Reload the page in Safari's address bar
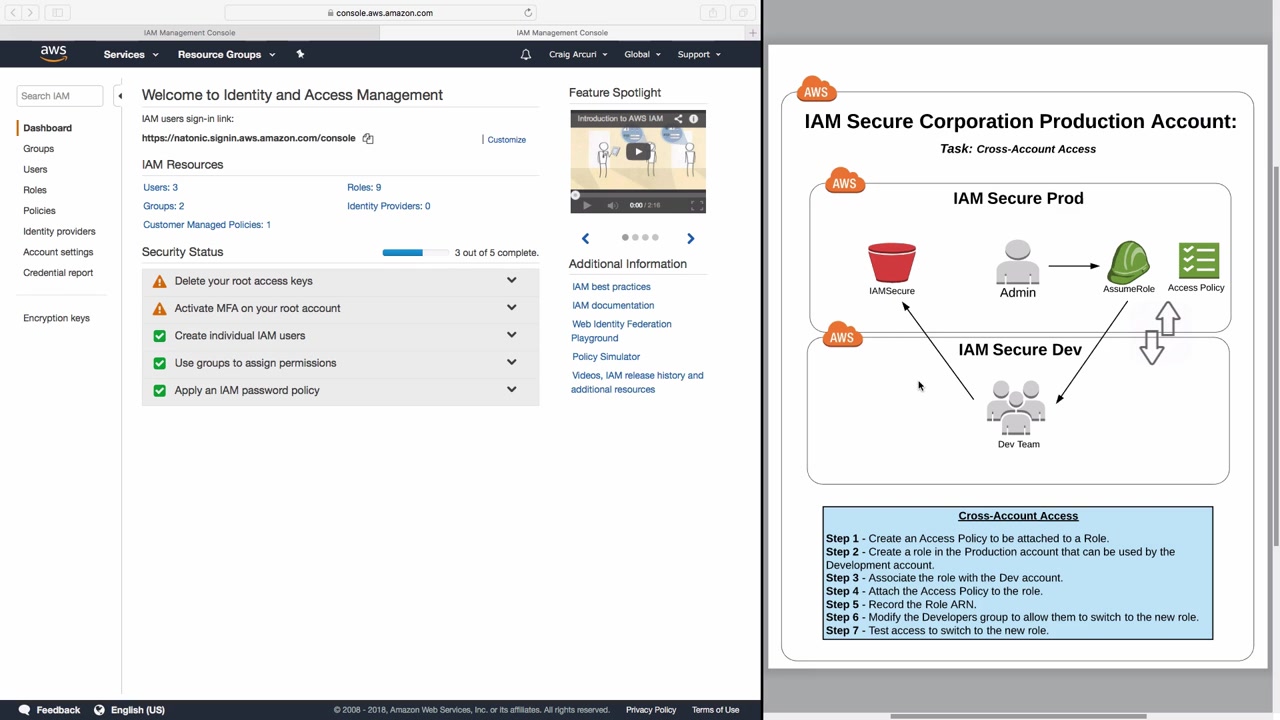 click(x=528, y=13)
